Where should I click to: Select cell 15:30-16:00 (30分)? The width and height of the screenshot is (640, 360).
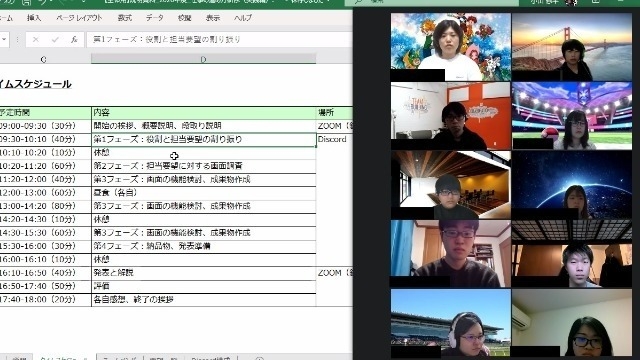coord(45,246)
